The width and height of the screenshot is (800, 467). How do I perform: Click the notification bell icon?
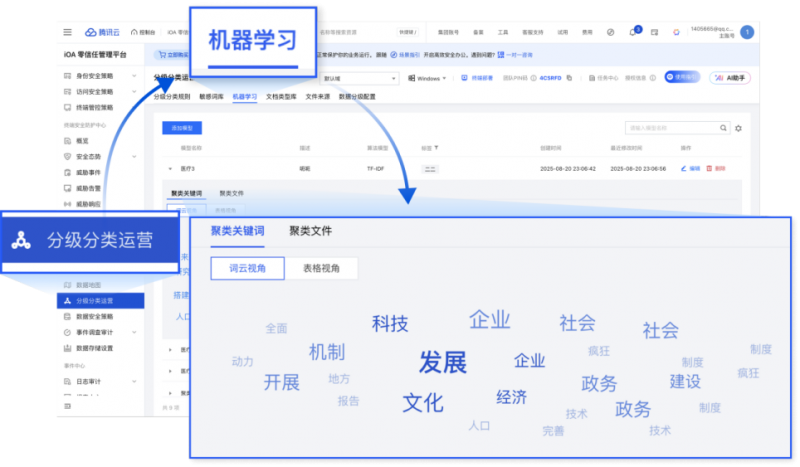tap(632, 32)
